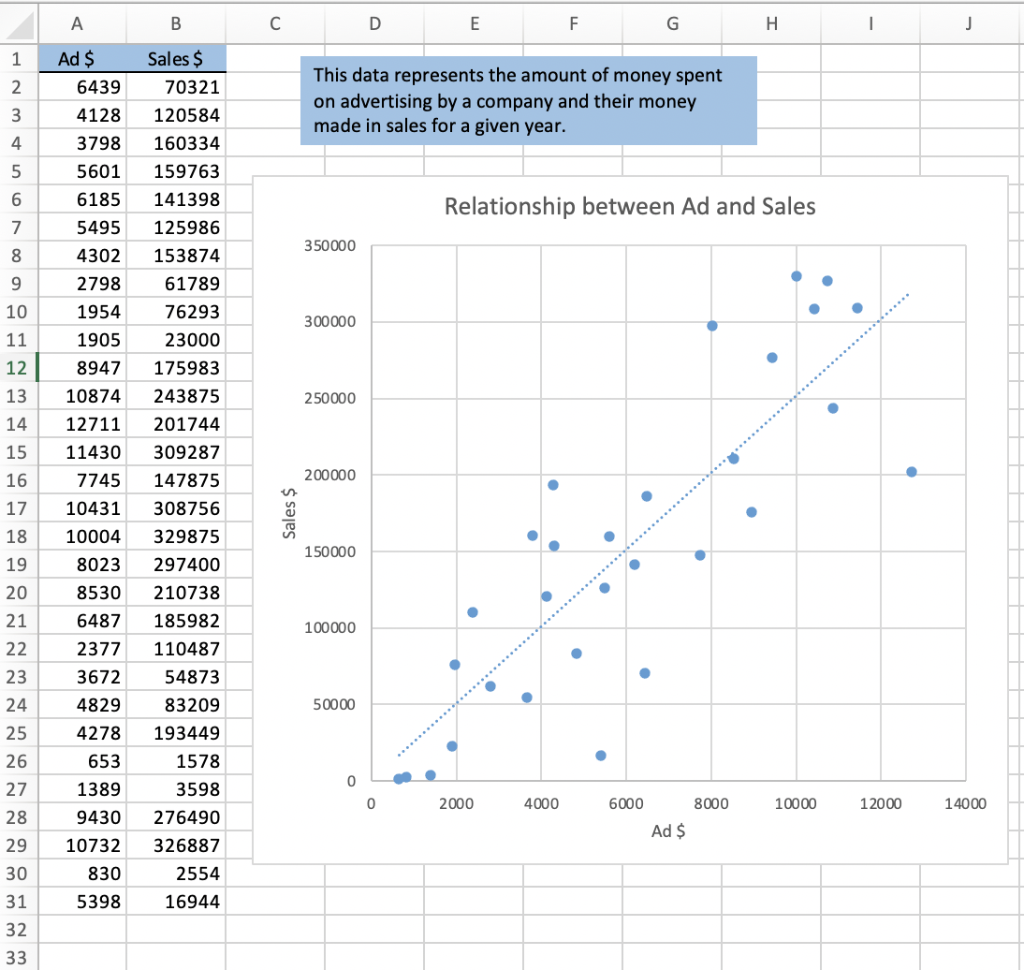Select column A header
The width and height of the screenshot is (1024, 970).
77,22
